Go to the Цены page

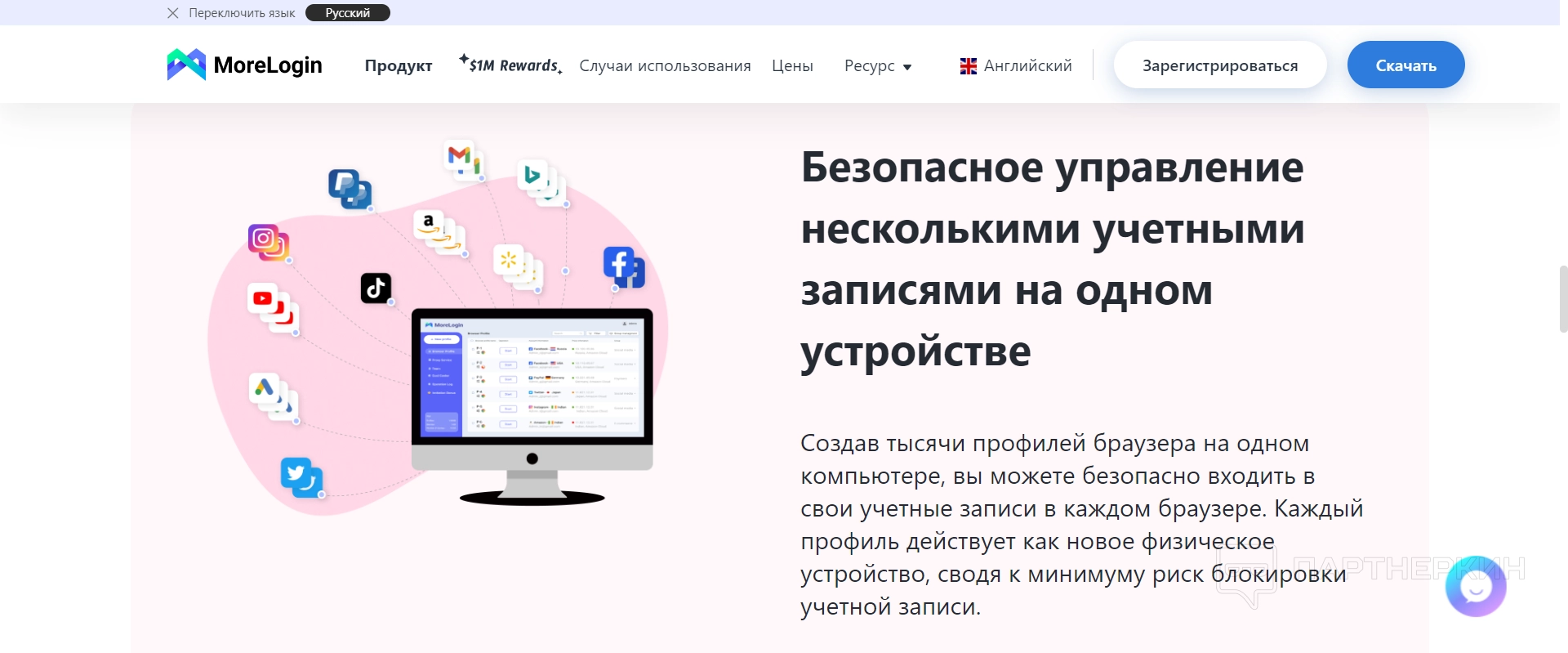(792, 66)
